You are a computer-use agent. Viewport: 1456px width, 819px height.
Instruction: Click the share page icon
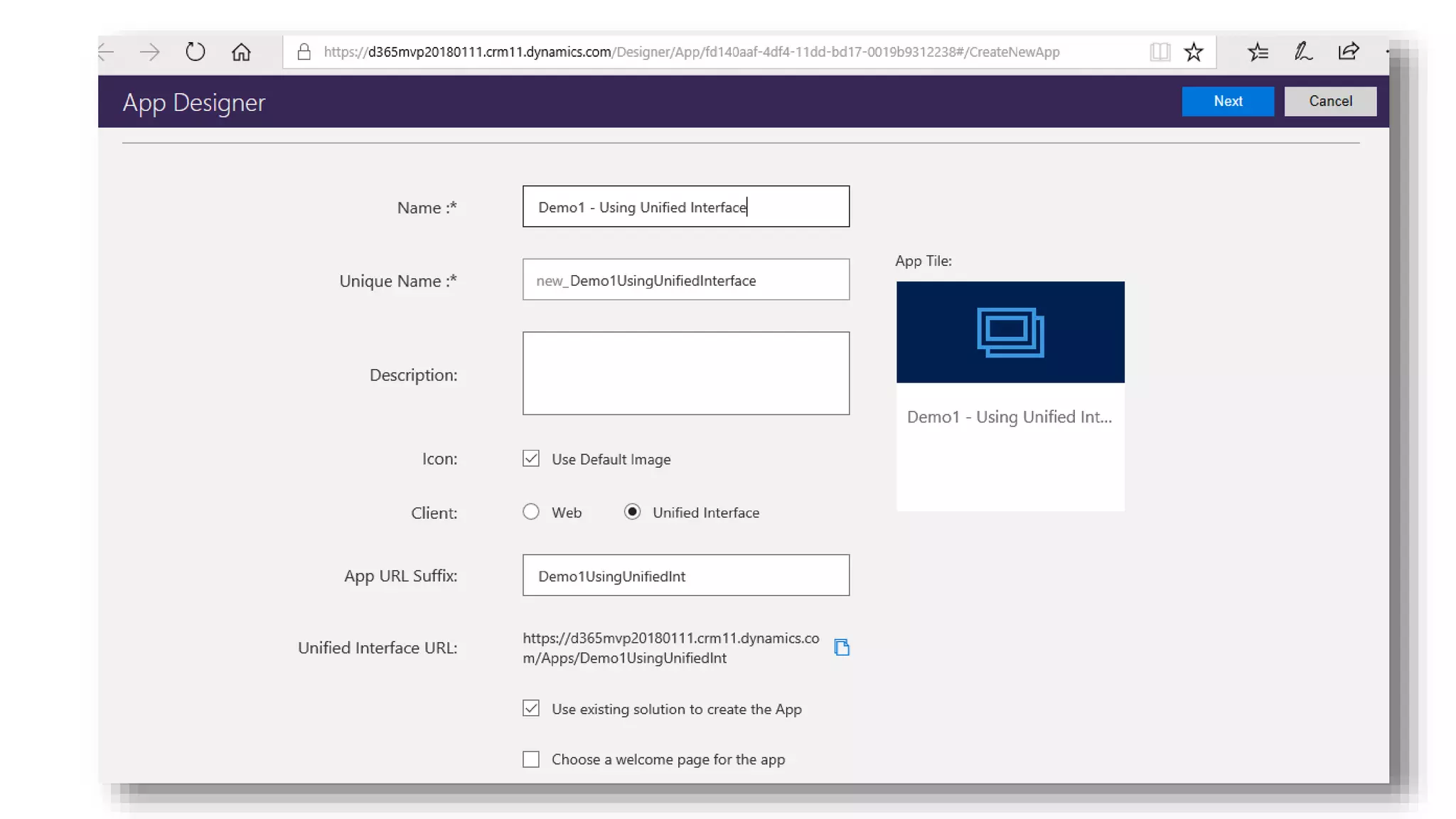pos(1348,52)
